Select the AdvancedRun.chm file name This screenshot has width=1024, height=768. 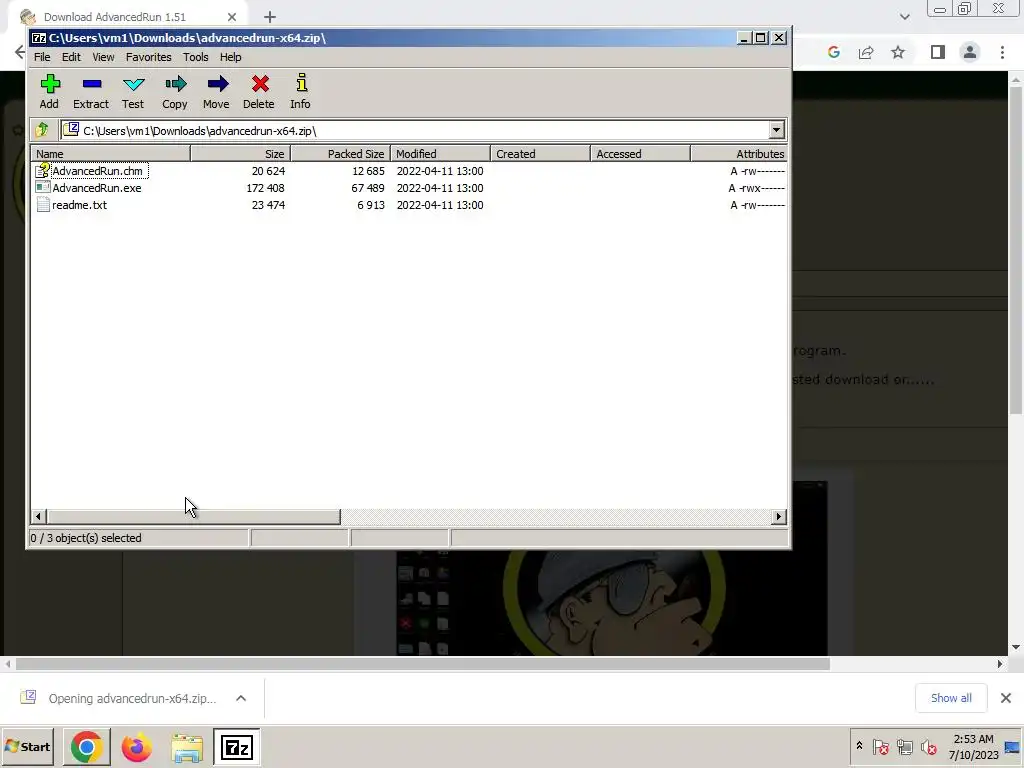point(97,170)
